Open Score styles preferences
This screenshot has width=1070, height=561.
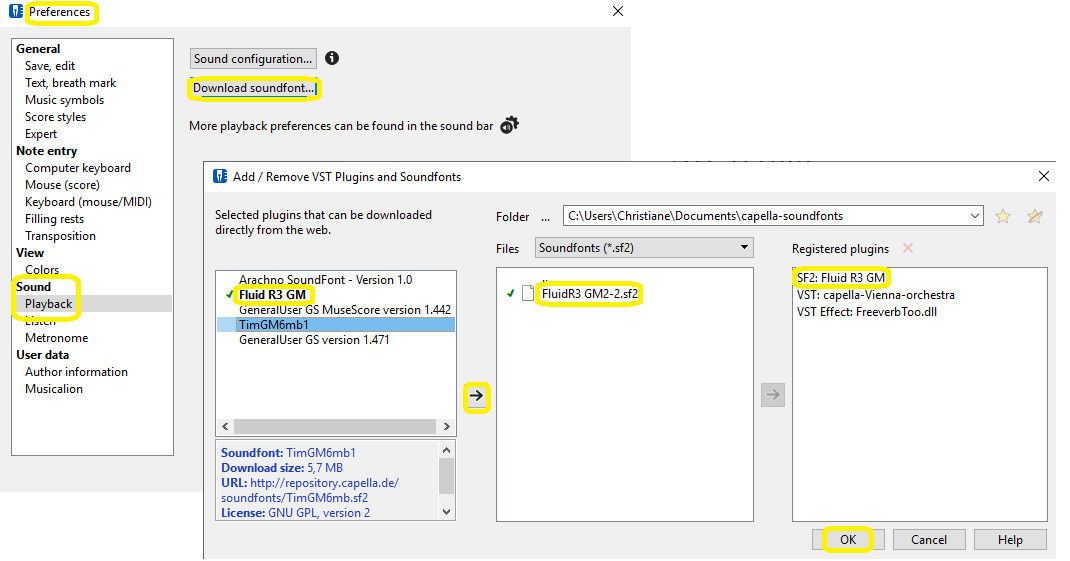(x=55, y=117)
